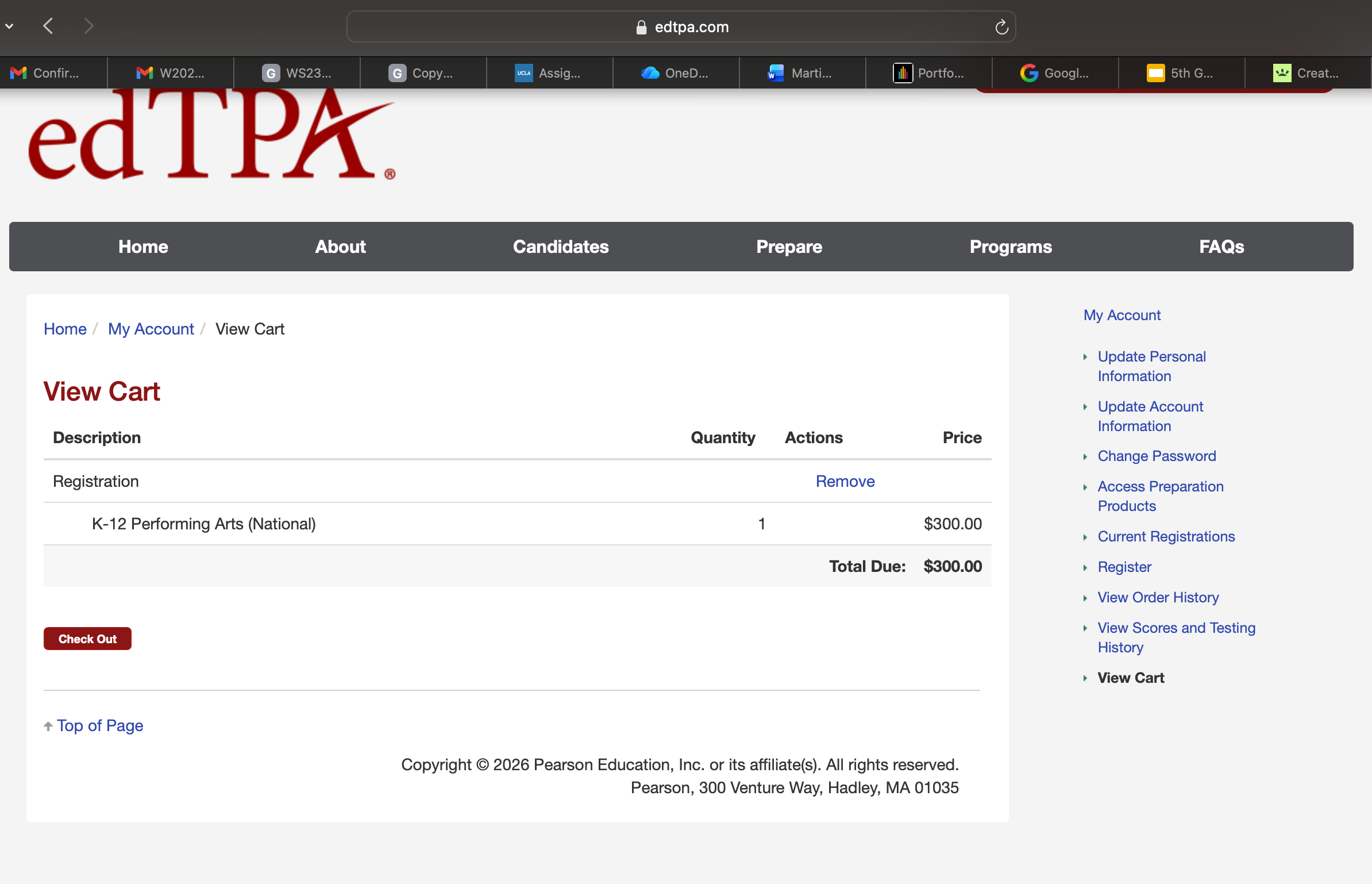The image size is (1372, 884).
Task: Open the Prepare navigation menu
Action: coord(789,247)
